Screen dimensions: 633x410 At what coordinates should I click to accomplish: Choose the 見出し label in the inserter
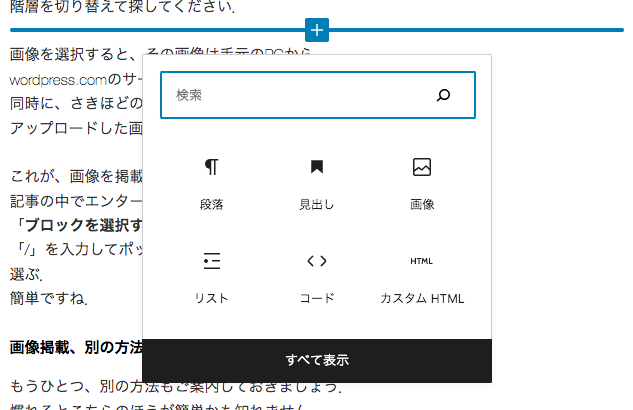click(x=317, y=204)
